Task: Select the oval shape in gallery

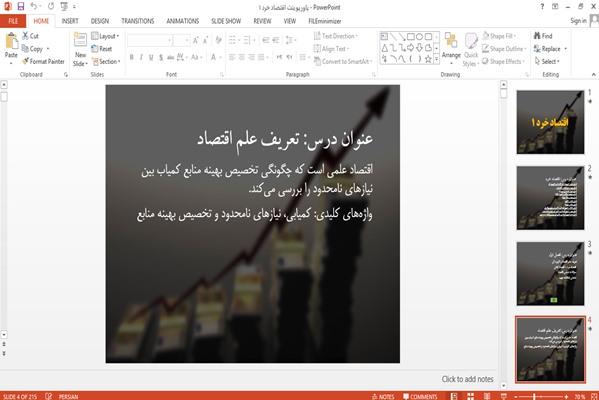Action: tap(419, 37)
